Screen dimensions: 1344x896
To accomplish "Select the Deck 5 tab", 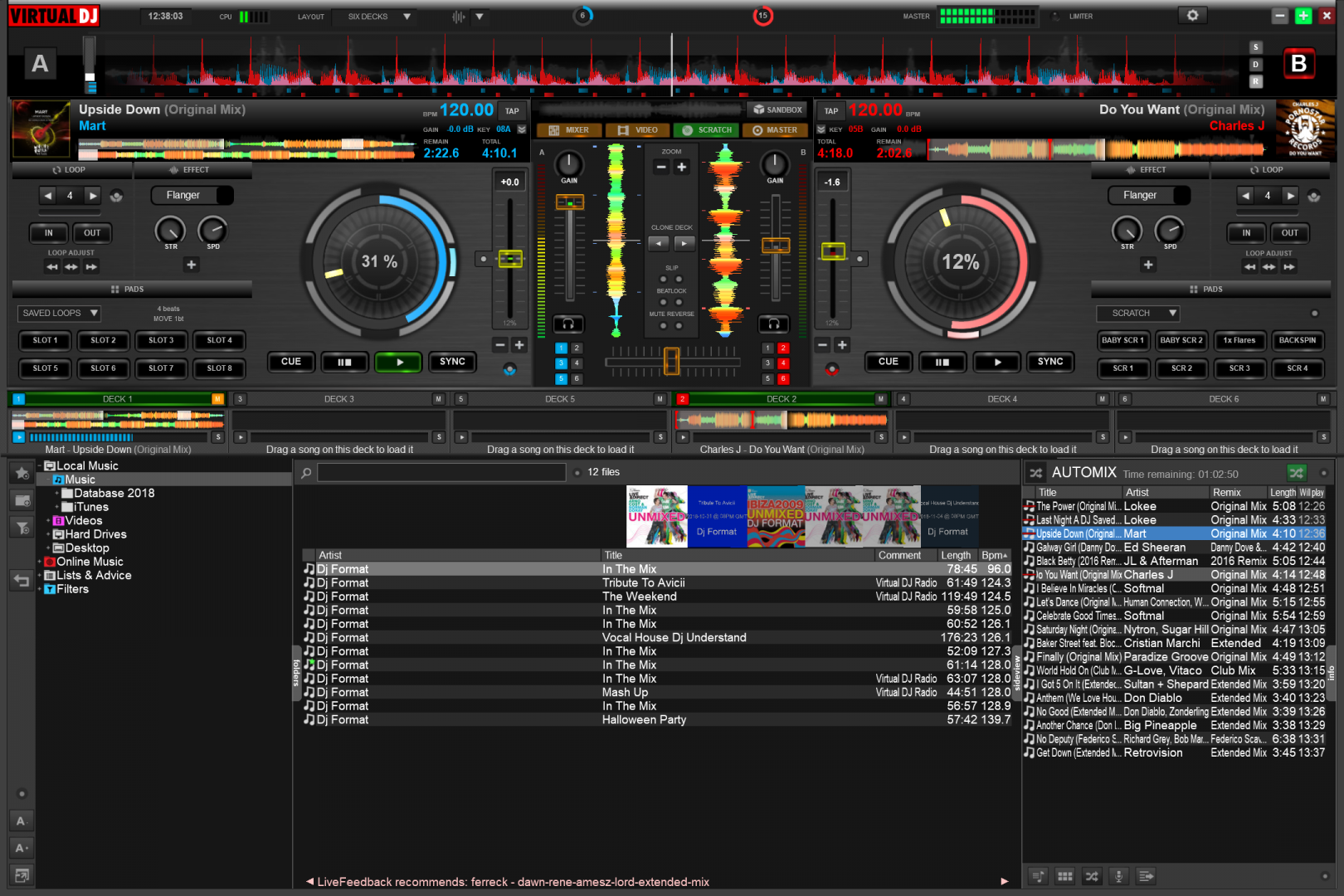I will (x=560, y=399).
